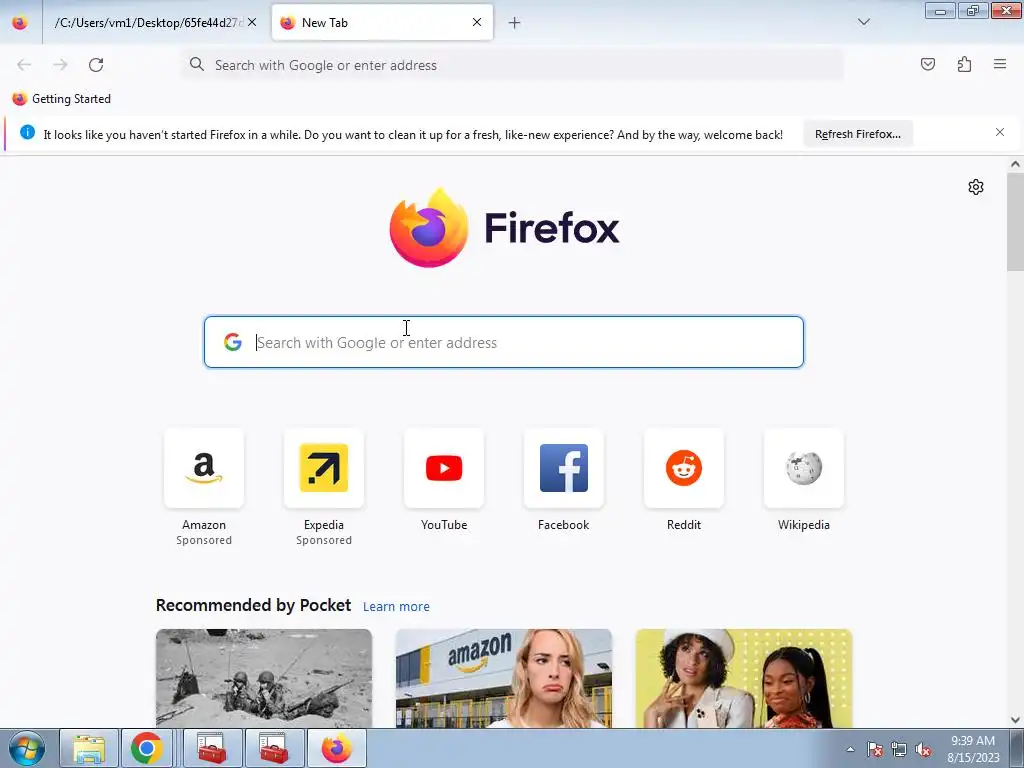1024x768 pixels.
Task: Open the new tab personalize gear icon
Action: click(x=976, y=187)
